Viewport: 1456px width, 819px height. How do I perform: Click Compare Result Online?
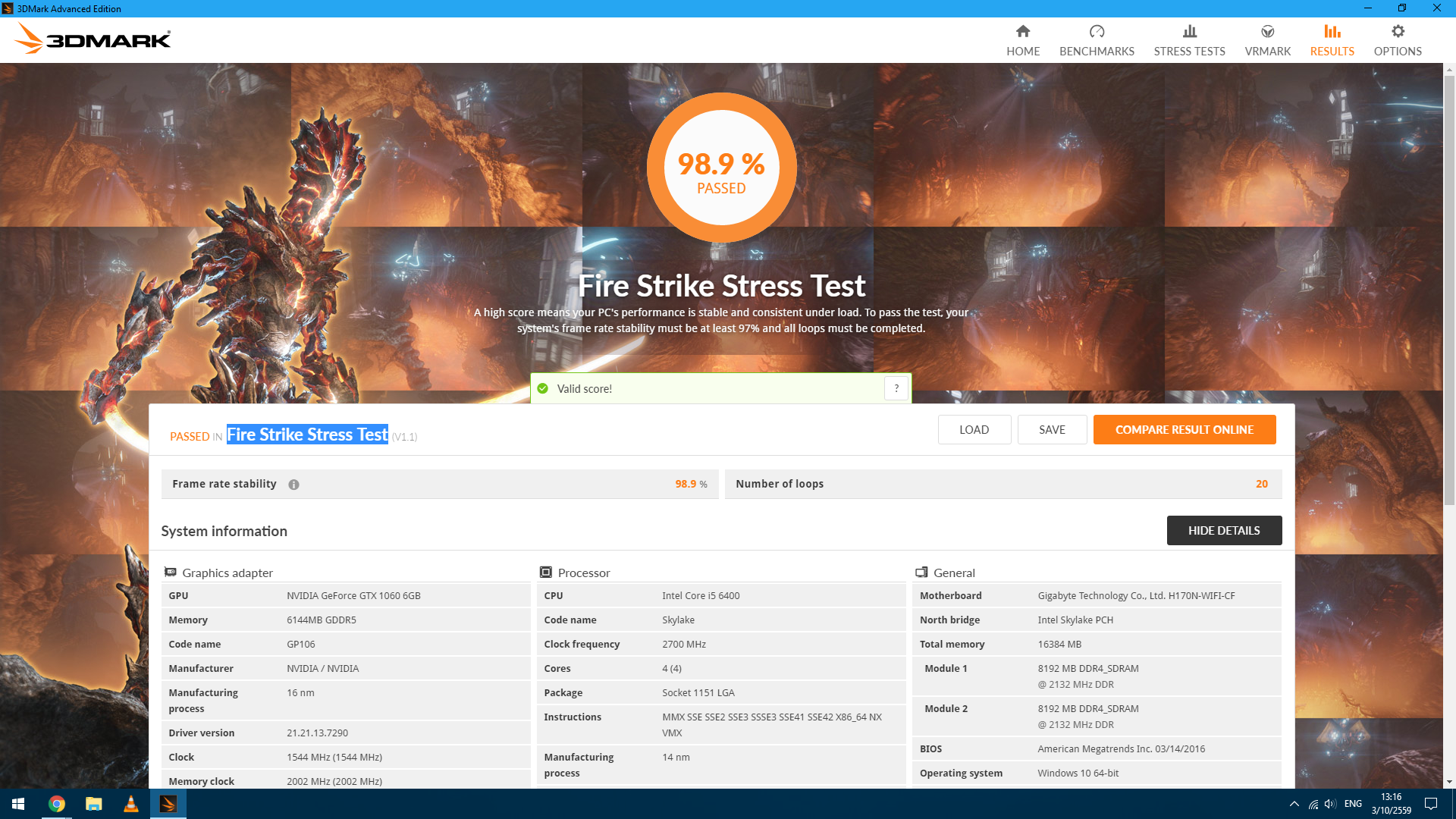(1184, 430)
